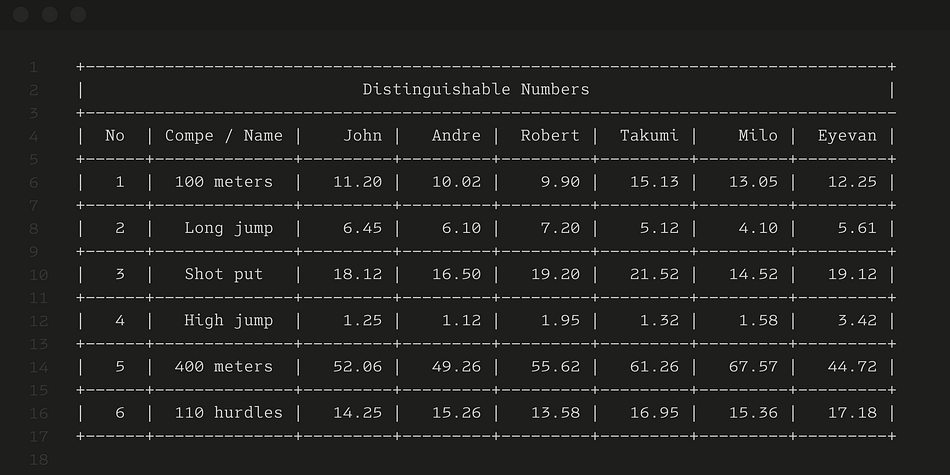This screenshot has width=950, height=475.
Task: Click line number 10 in the gutter
Action: pos(39,275)
